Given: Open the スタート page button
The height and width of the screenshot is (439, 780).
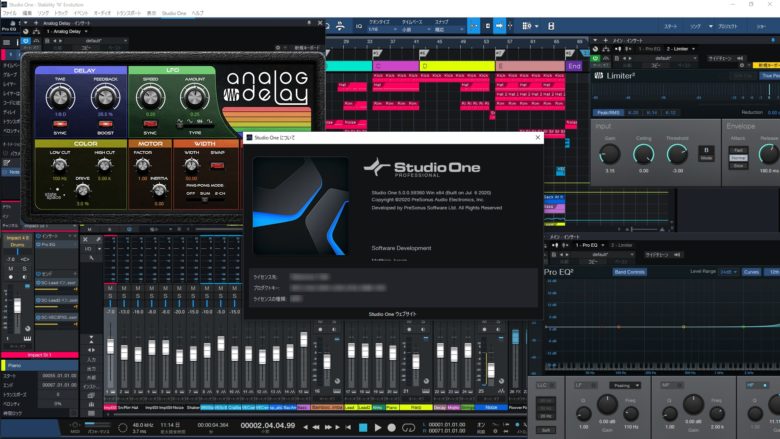Looking at the screenshot, I should pos(670,26).
